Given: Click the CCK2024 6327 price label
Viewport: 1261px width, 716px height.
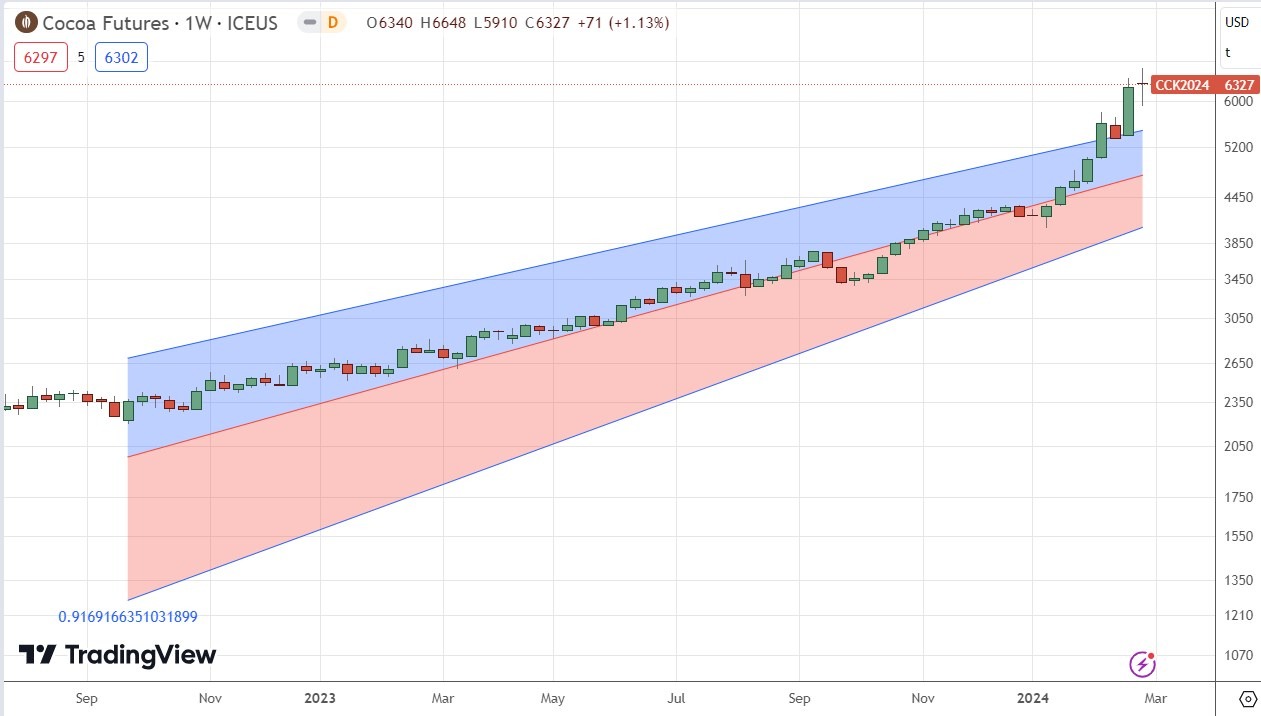Looking at the screenshot, I should coord(1204,85).
